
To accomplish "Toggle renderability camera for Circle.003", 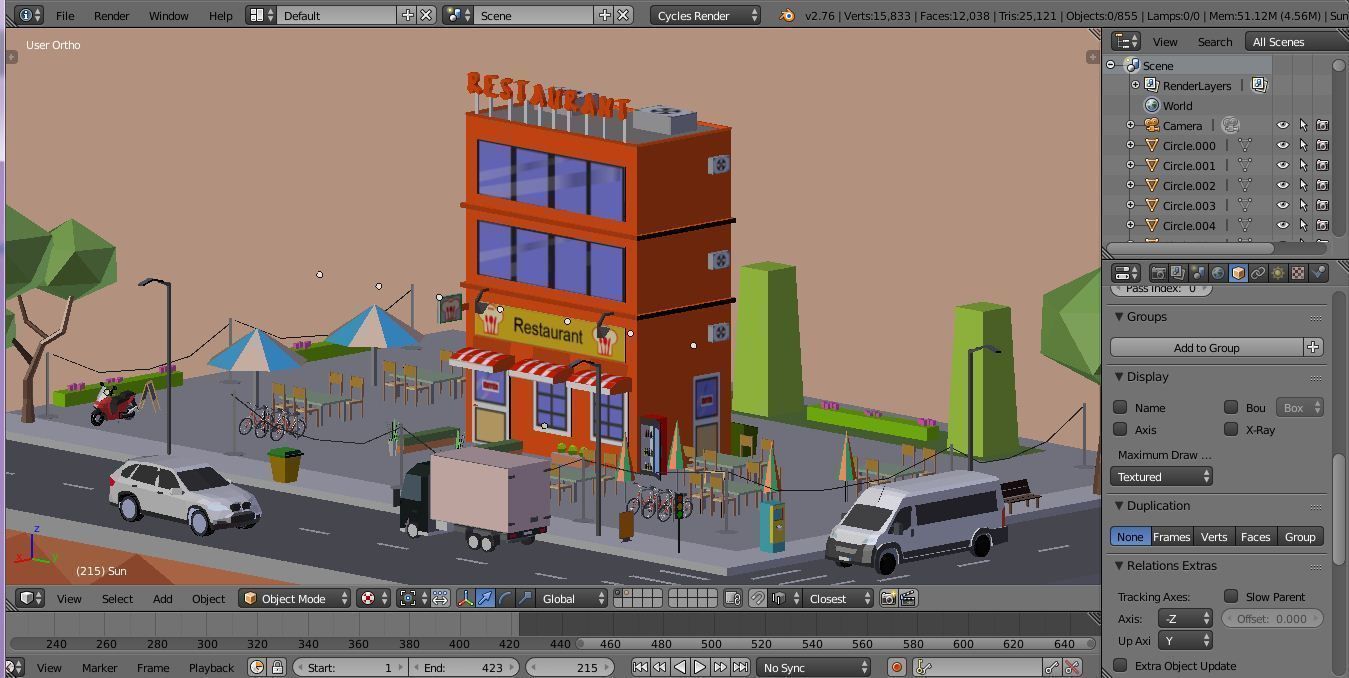I will pos(1322,205).
